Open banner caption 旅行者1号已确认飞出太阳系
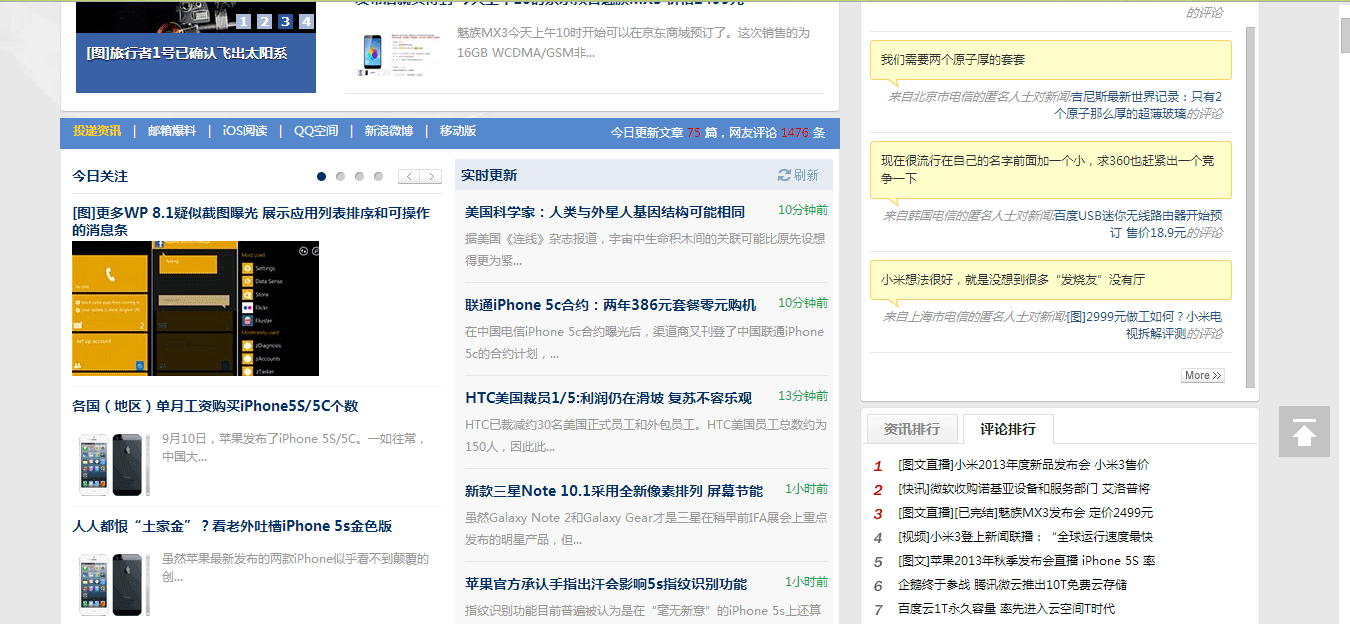The image size is (1350, 624). (187, 53)
